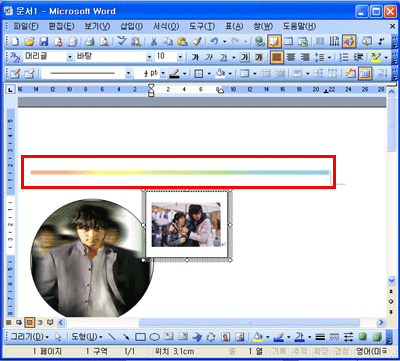Click the Save icon in the toolbar
The height and width of the screenshot is (361, 400).
[44, 41]
